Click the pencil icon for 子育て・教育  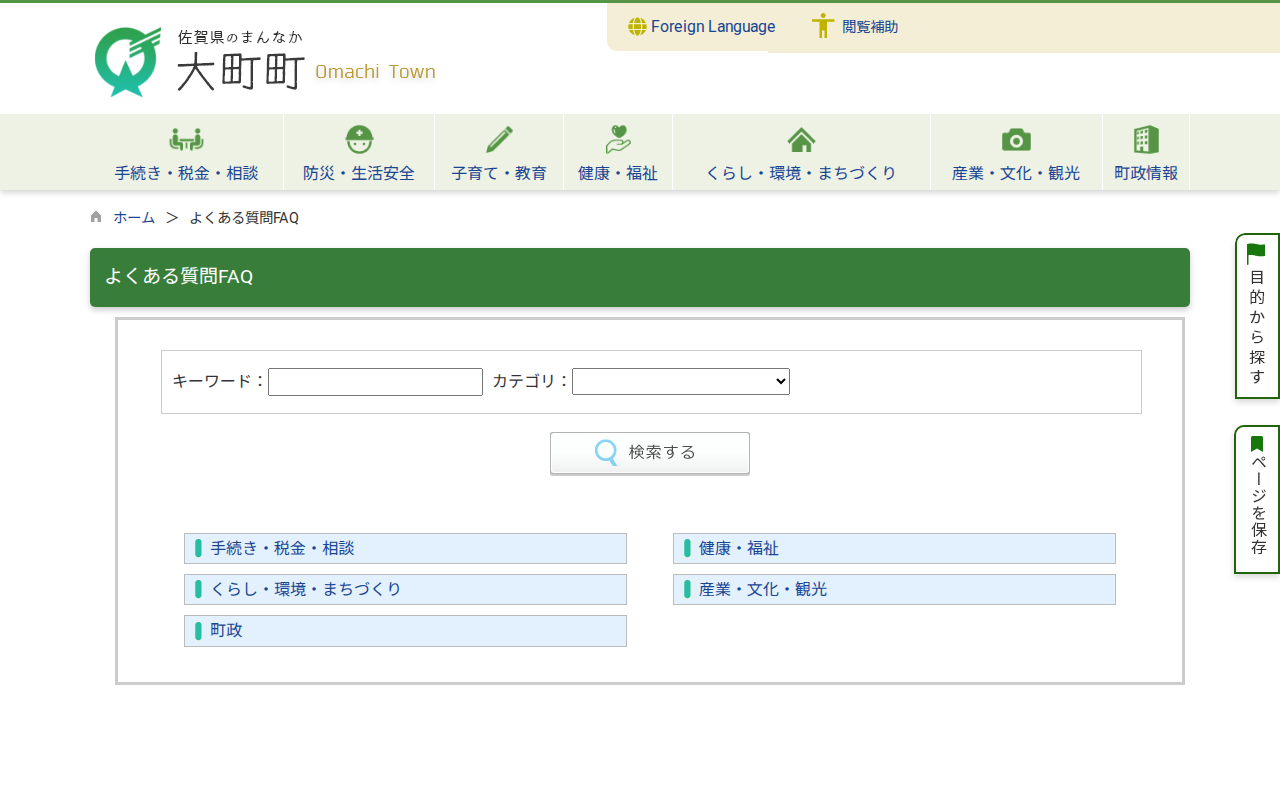click(499, 140)
